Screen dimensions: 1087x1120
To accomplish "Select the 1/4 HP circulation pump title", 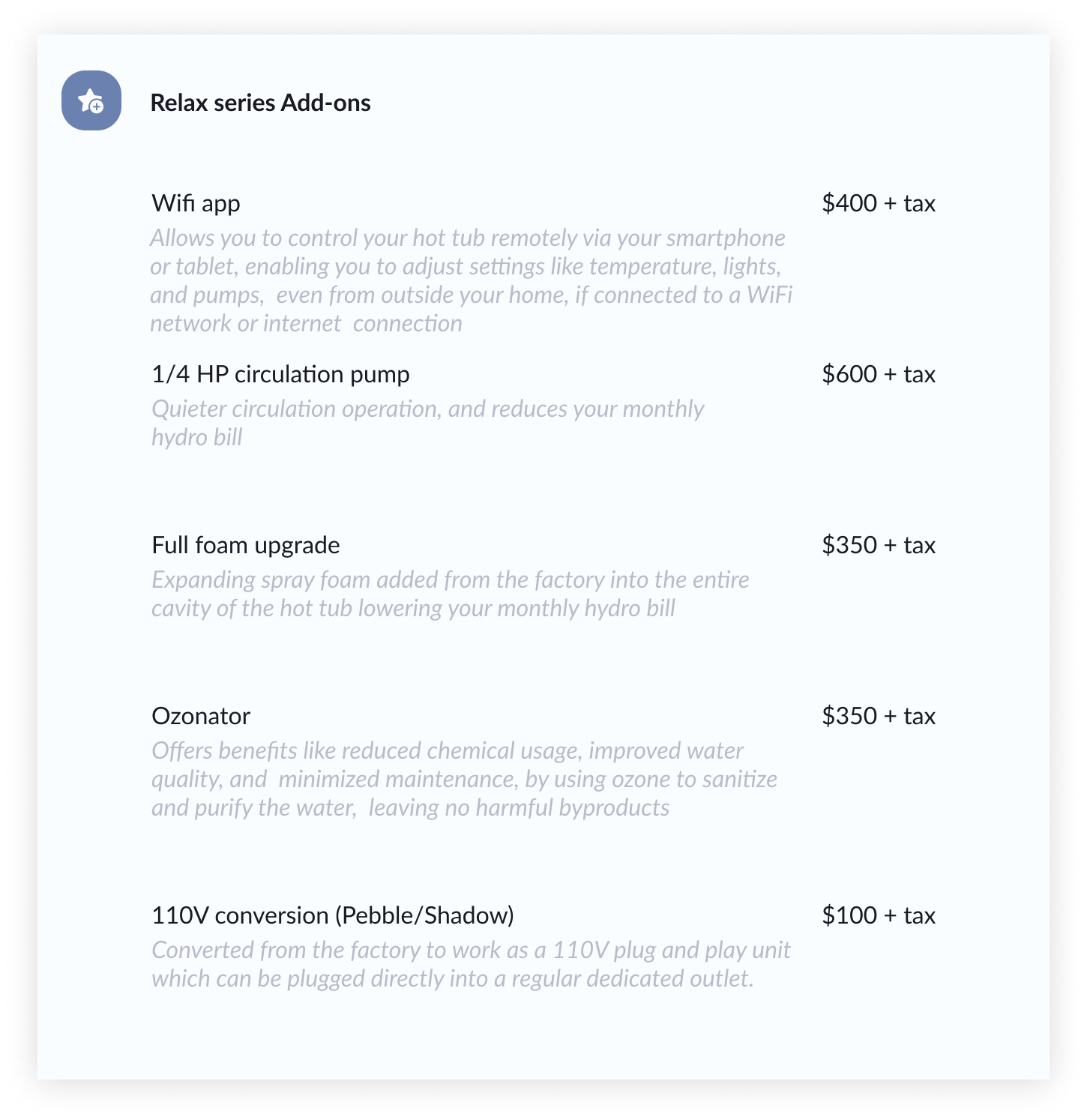I will pyautogui.click(x=280, y=374).
